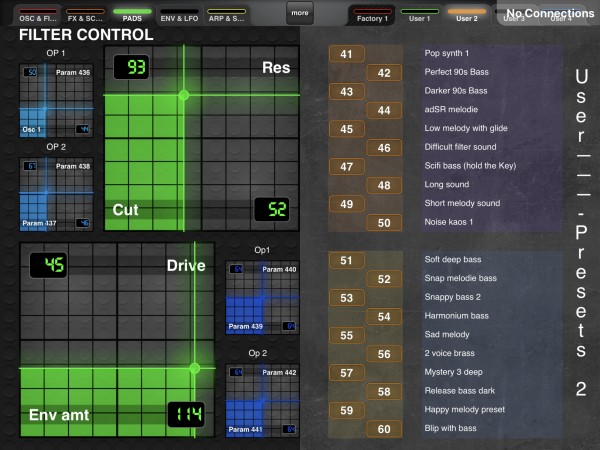Switch to the ARP & S... tab
600x450 pixels.
(226, 15)
